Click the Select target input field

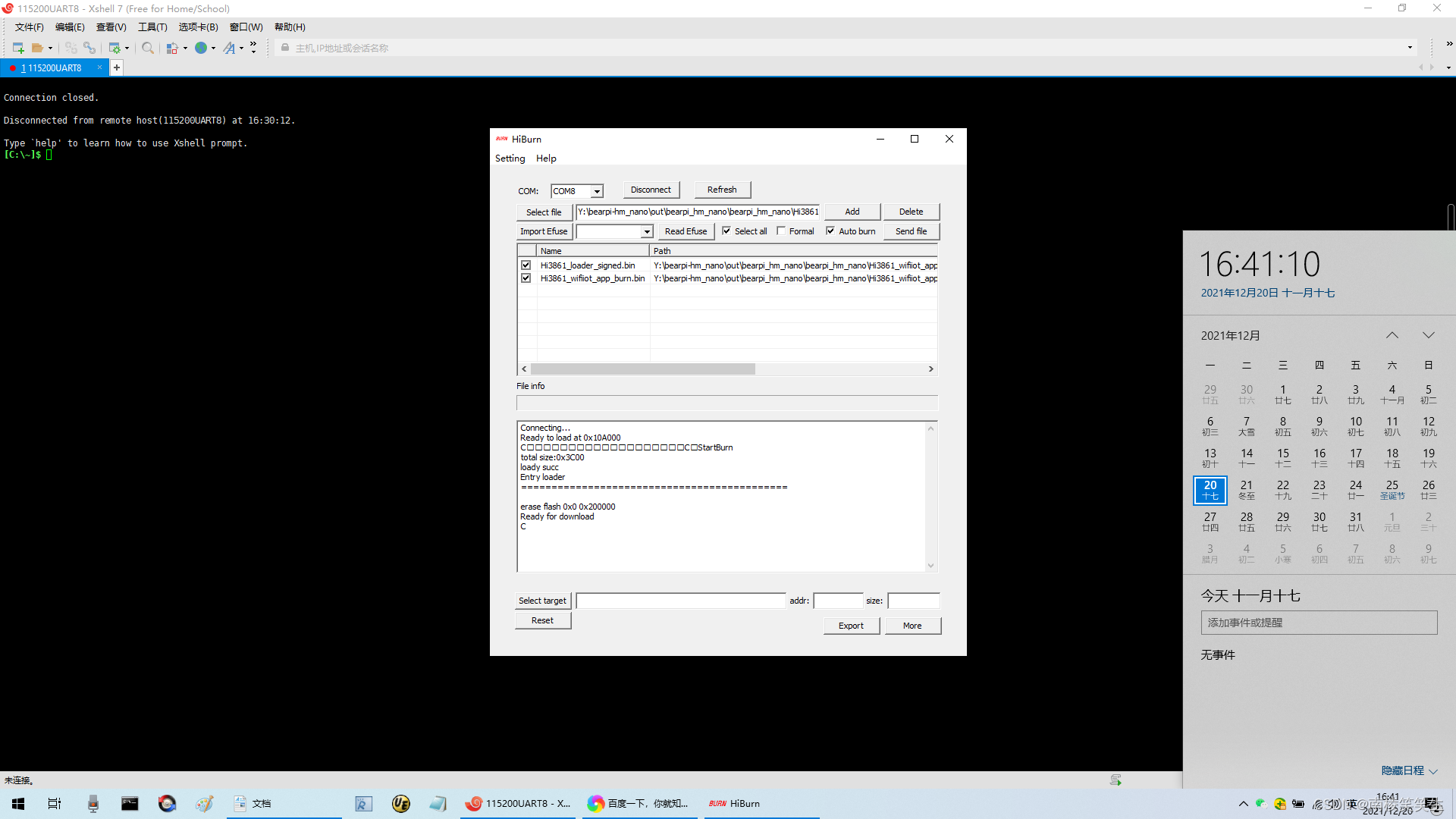[x=680, y=601]
